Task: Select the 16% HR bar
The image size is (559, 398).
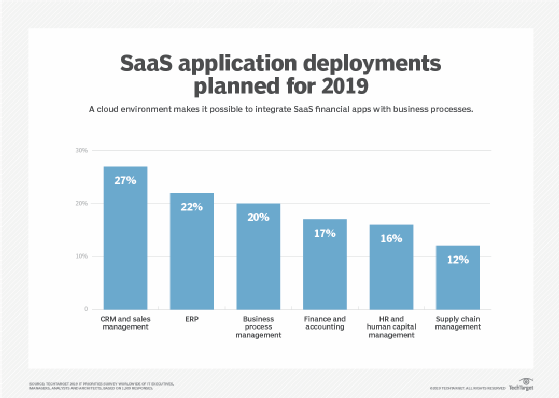Action: click(391, 267)
